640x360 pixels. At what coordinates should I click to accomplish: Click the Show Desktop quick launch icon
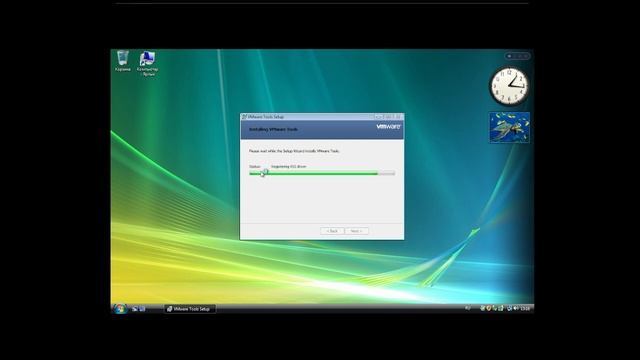click(x=135, y=309)
